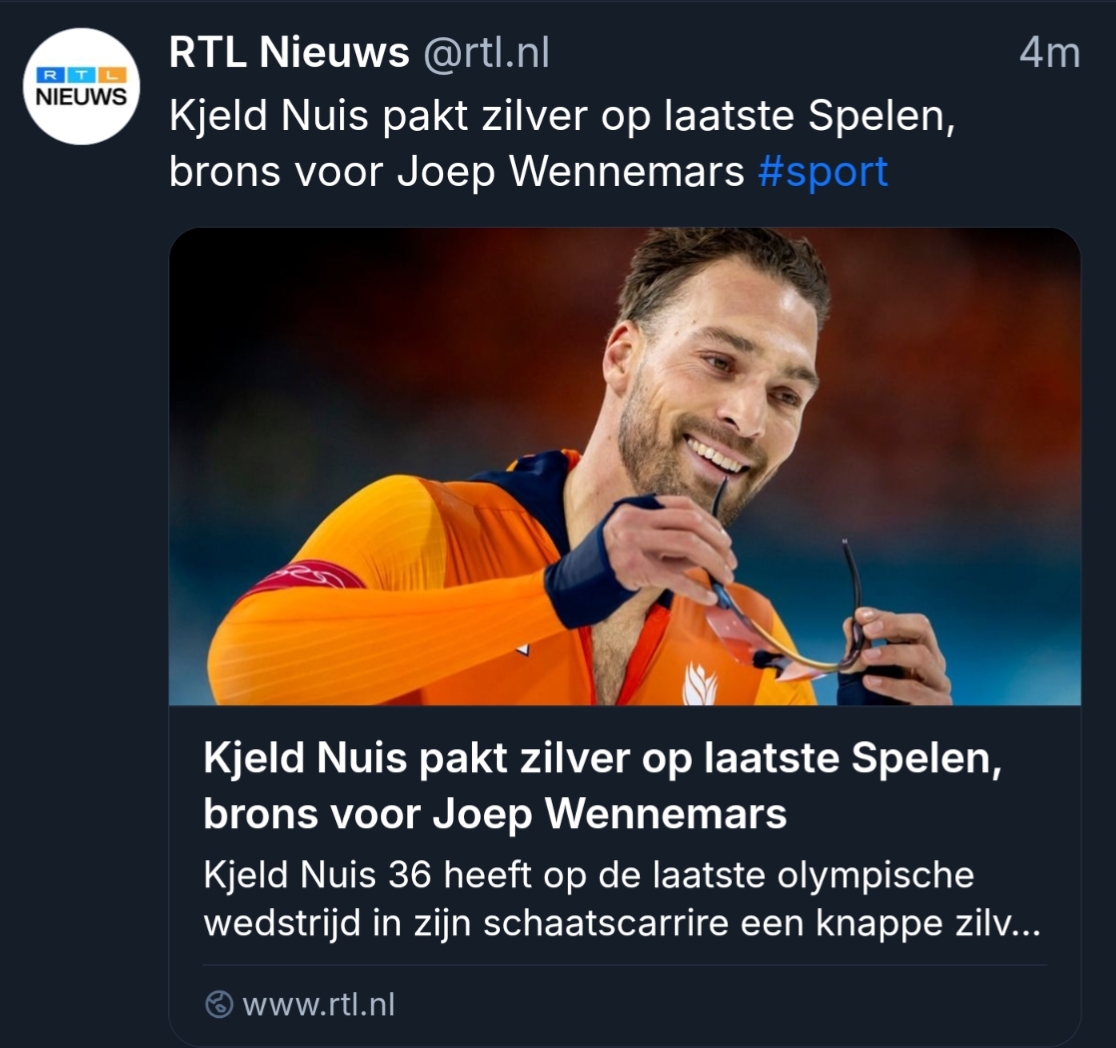
Task: Click the post text's first line above the card
Action: pyautogui.click(x=562, y=117)
